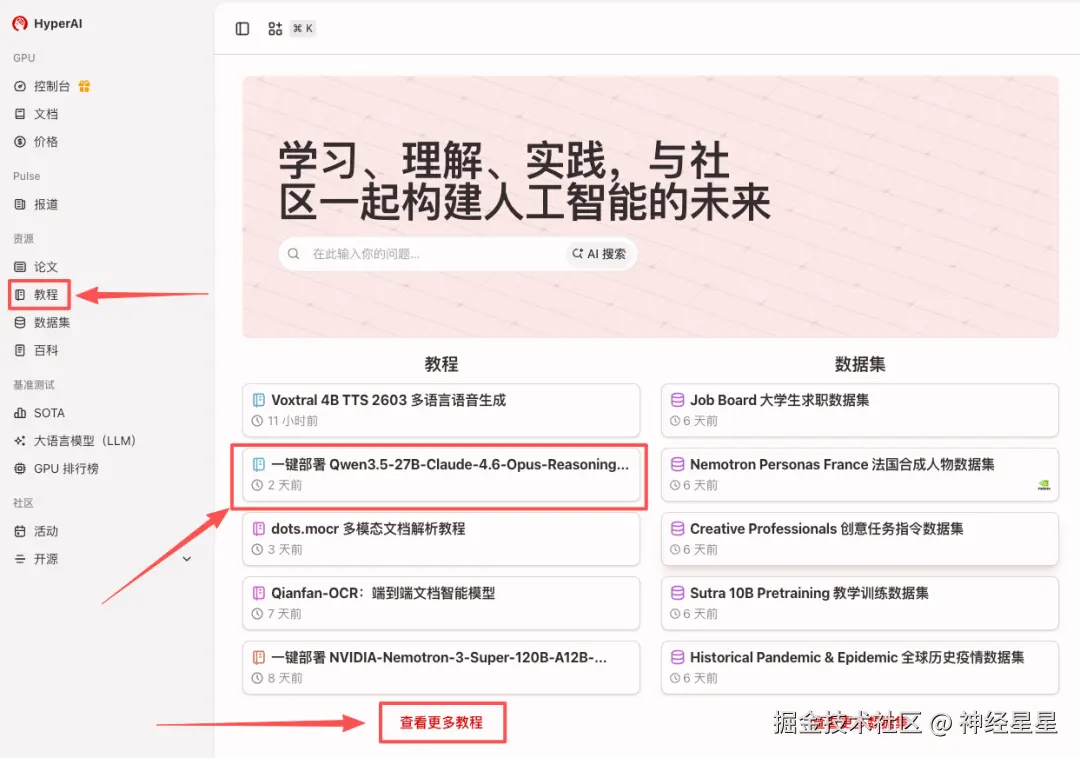
Task: Open 一键部署 NVIDIA-Nemotron-3-Super tutorial card
Action: coord(442,668)
